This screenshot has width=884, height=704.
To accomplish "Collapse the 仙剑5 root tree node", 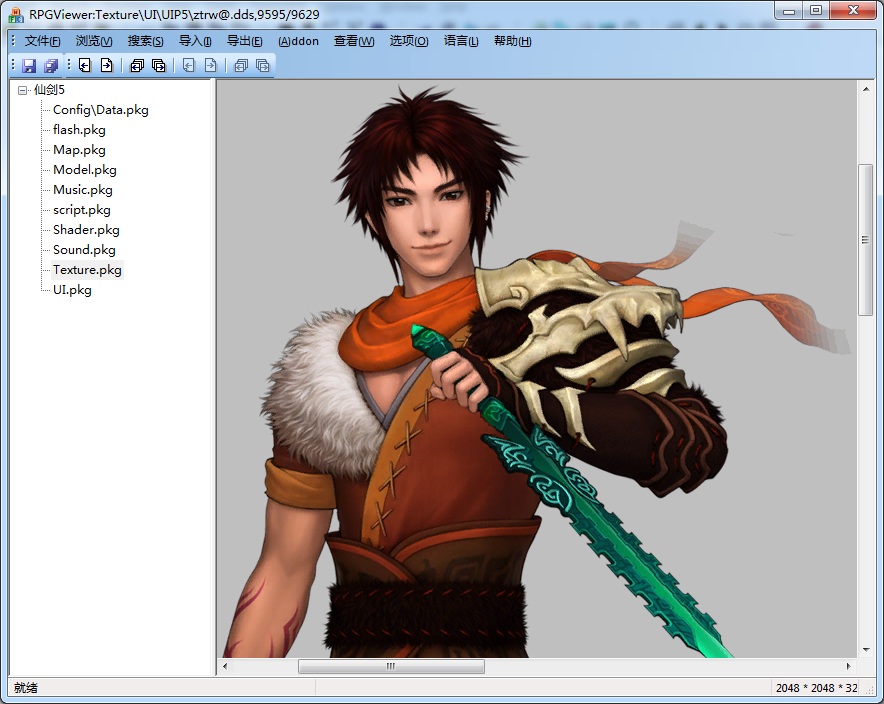I will tap(23, 90).
